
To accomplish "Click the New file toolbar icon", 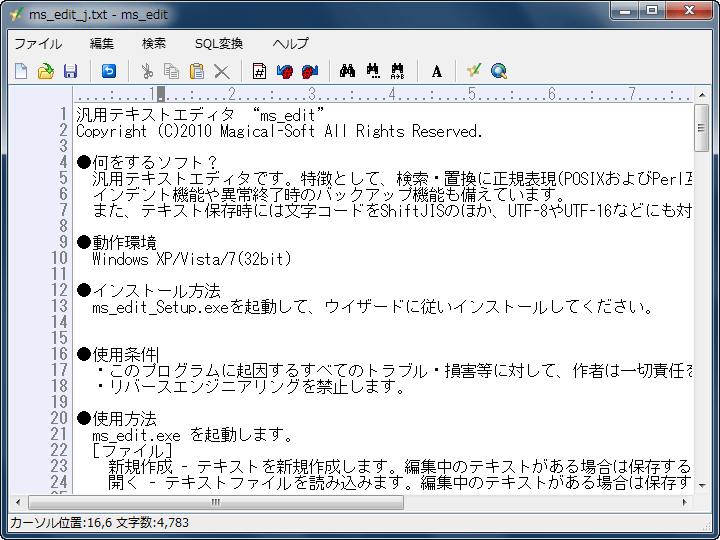I will pos(21,71).
